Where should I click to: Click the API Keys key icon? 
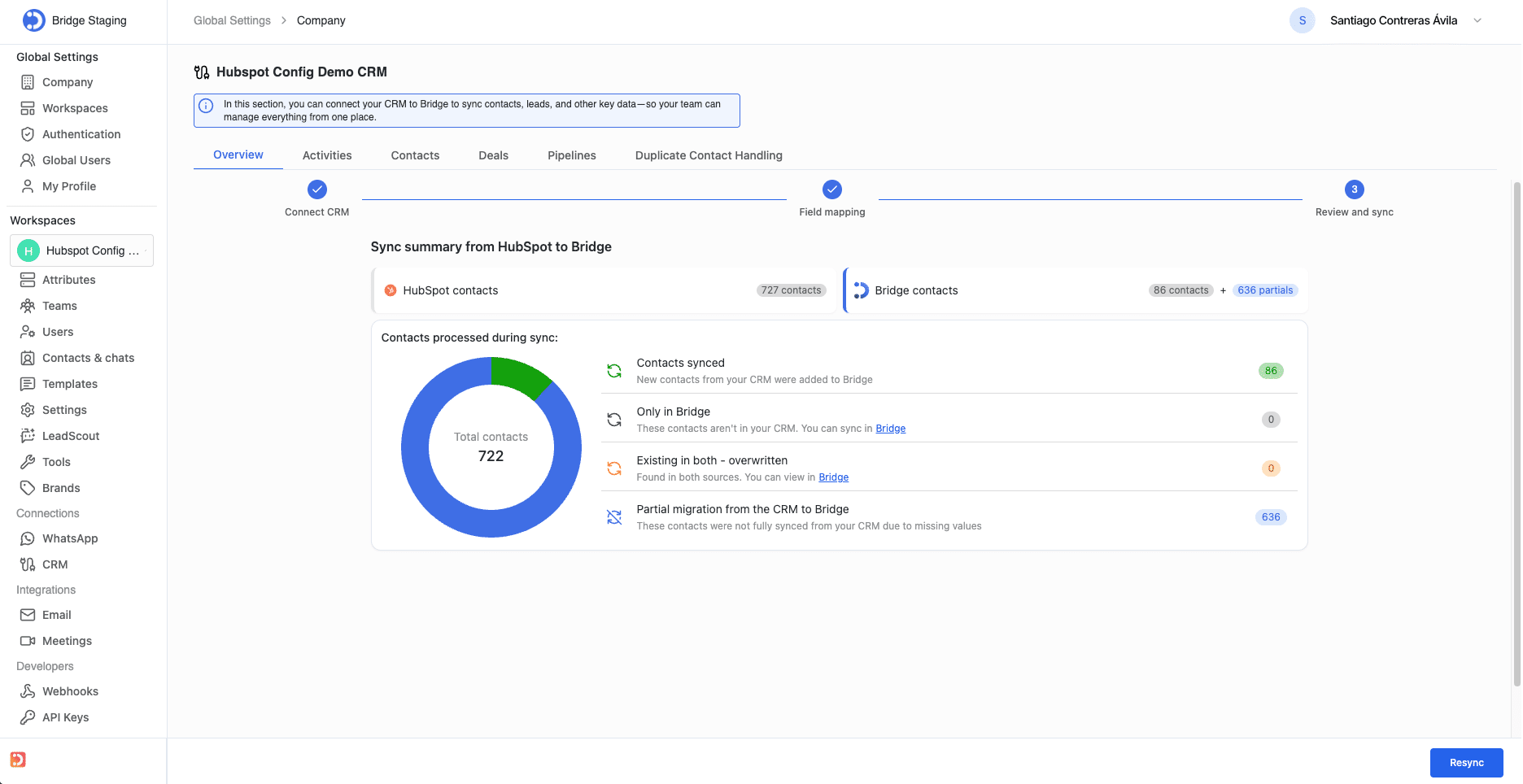tap(28, 717)
